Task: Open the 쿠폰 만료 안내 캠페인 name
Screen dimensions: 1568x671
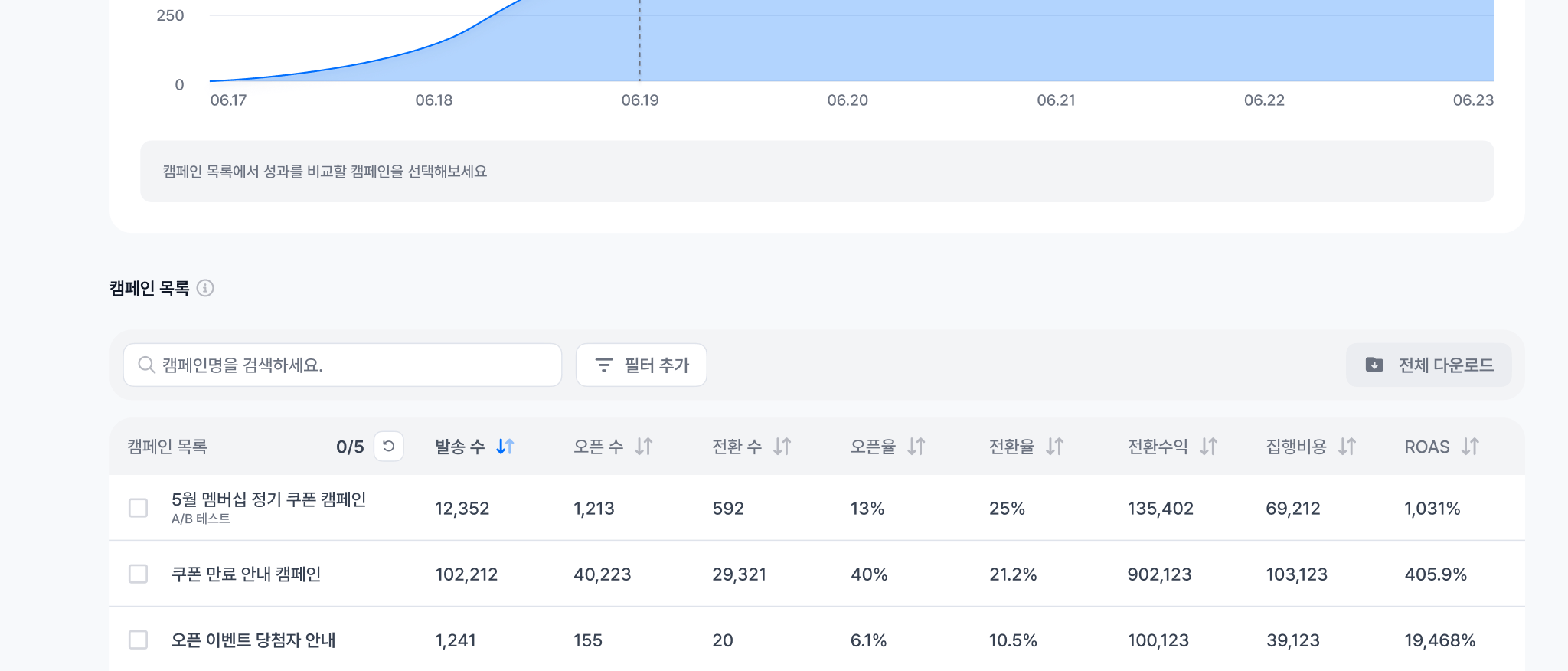Action: [246, 574]
